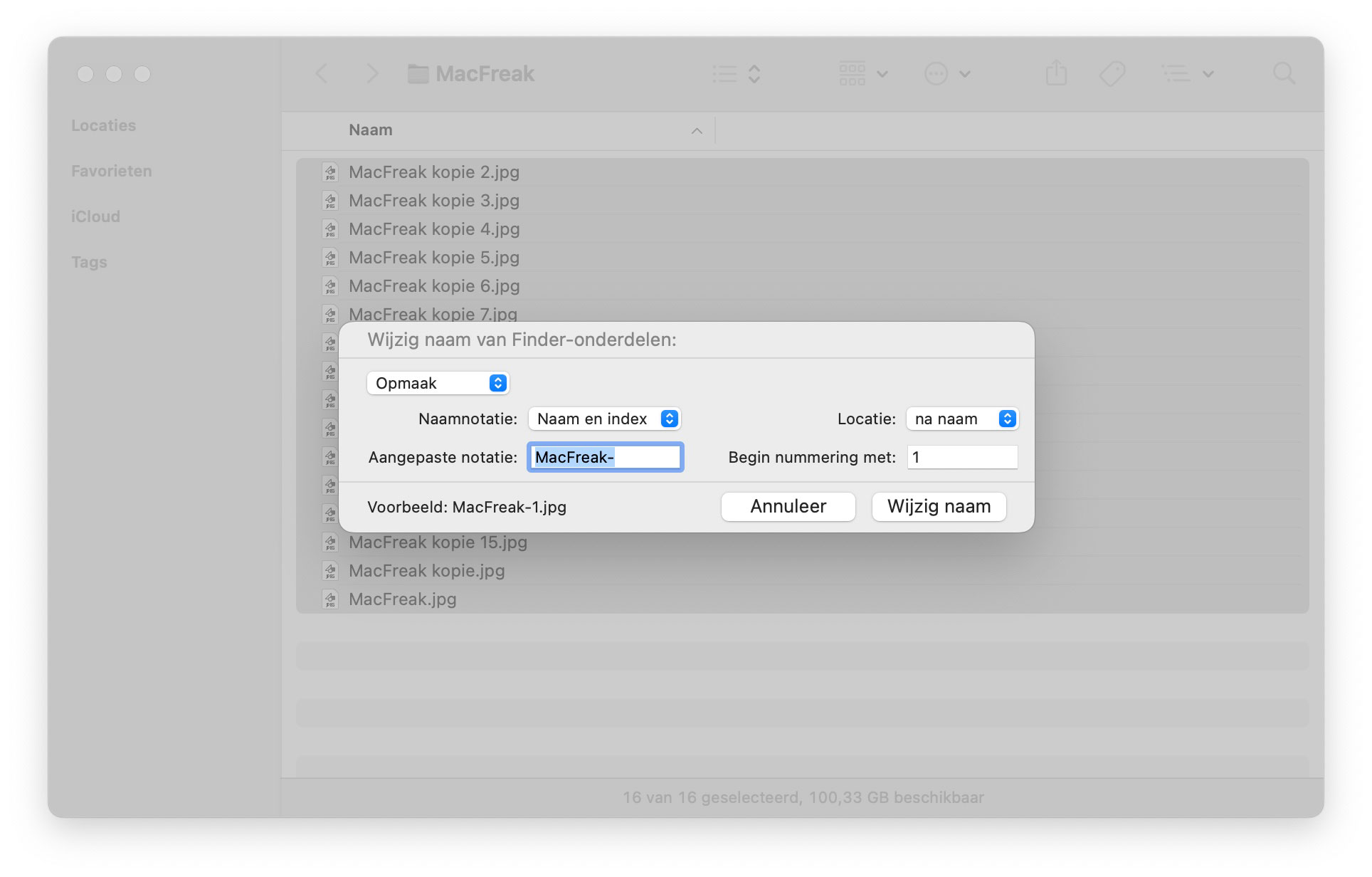This screenshot has width=1372, height=877.
Task: Select Favorieten in the sidebar
Action: (x=112, y=171)
